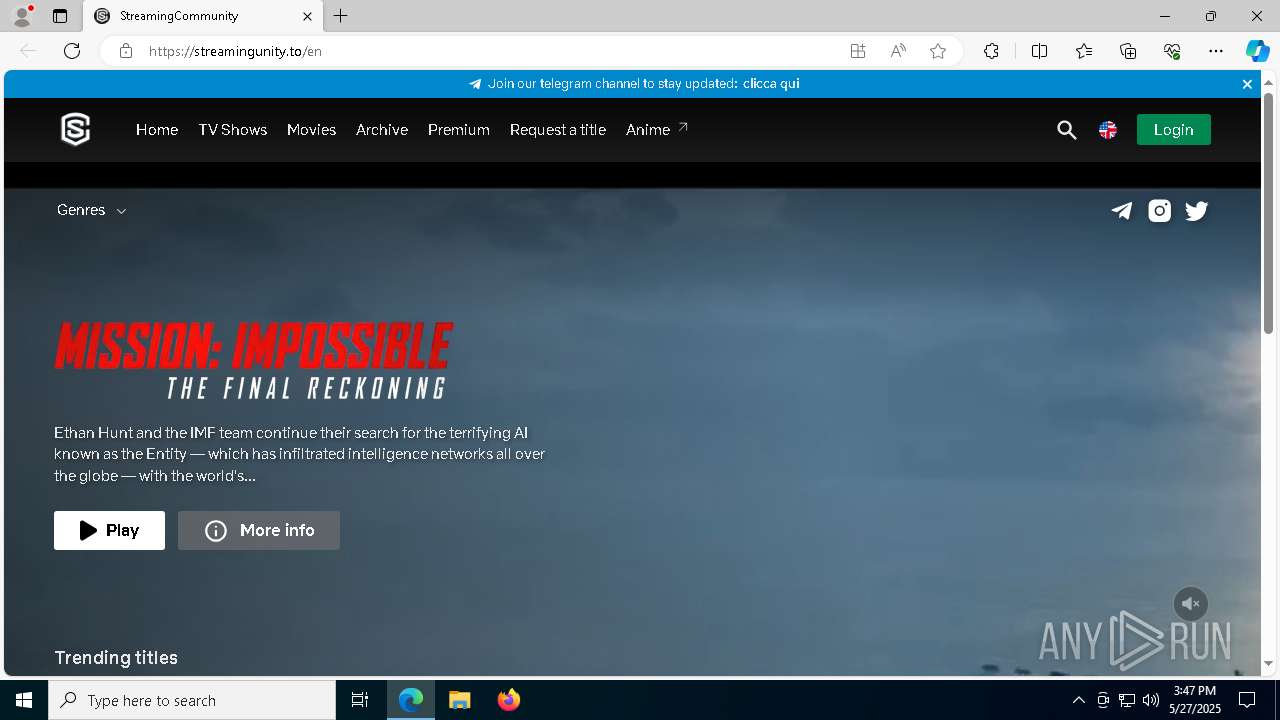This screenshot has width=1280, height=720.
Task: Click the green Login button
Action: [1174, 130]
